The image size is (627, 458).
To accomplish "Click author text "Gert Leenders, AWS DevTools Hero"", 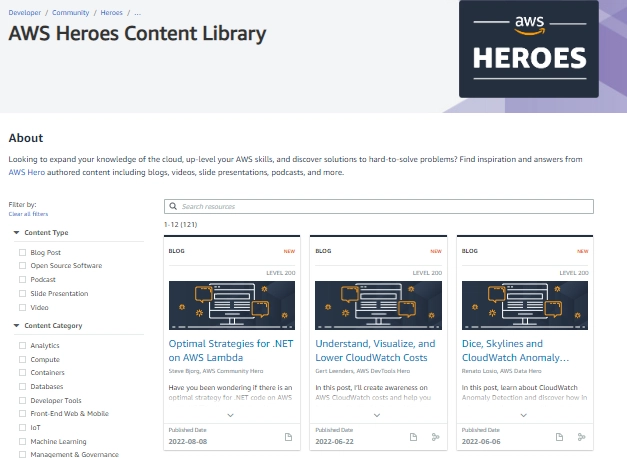I will click(363, 371).
